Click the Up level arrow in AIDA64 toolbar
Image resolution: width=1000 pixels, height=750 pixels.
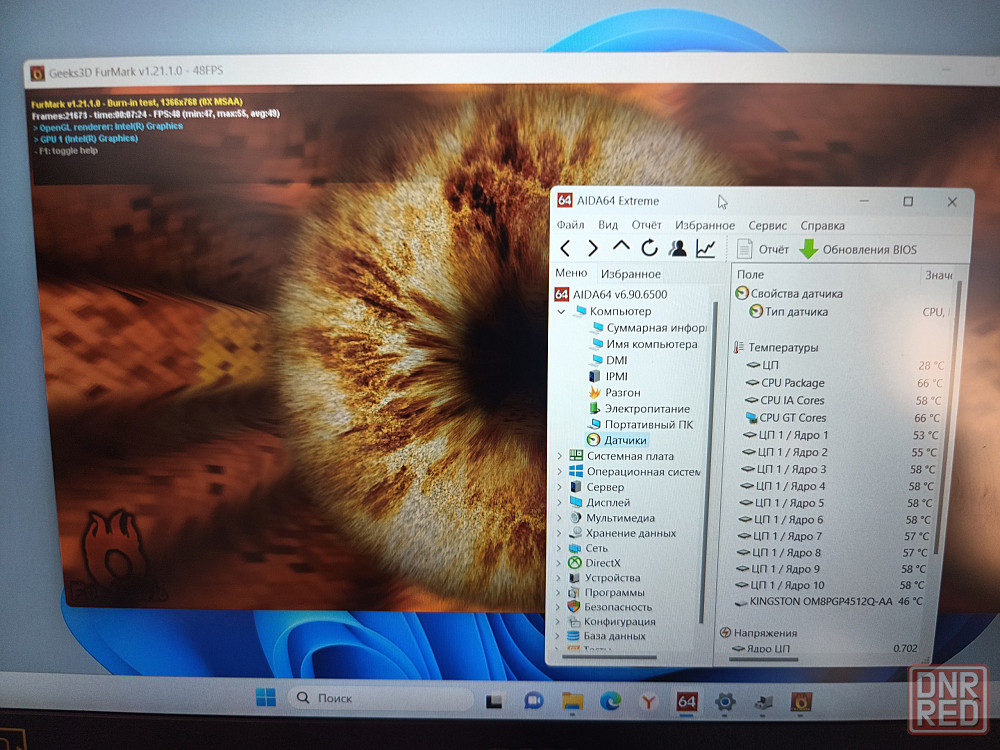click(621, 246)
